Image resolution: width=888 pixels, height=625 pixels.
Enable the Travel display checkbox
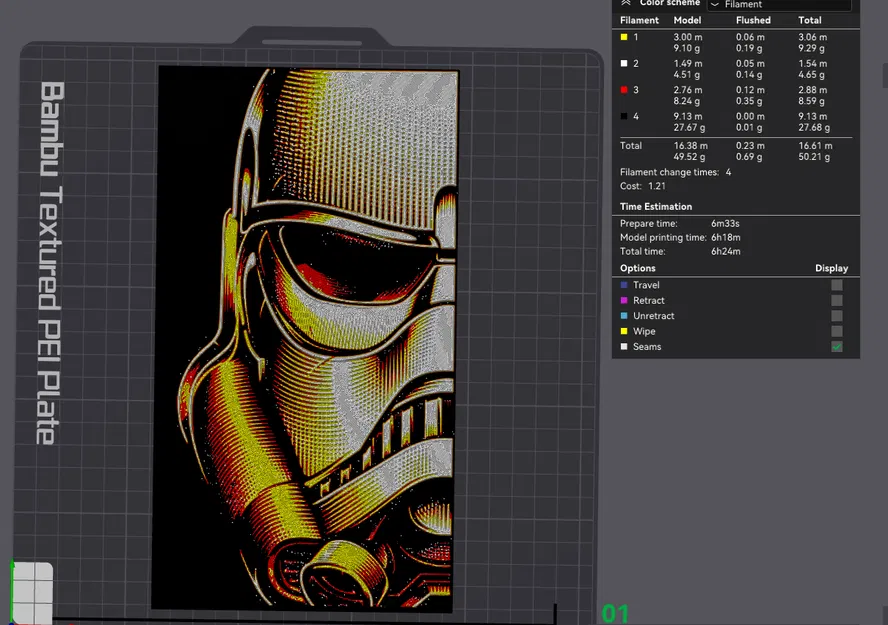click(836, 285)
